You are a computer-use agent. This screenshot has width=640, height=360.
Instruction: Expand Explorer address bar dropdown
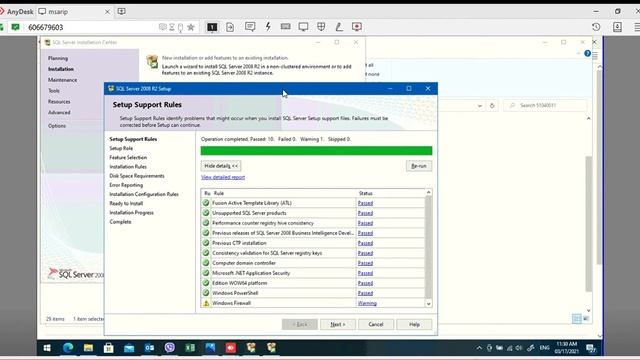[480, 106]
